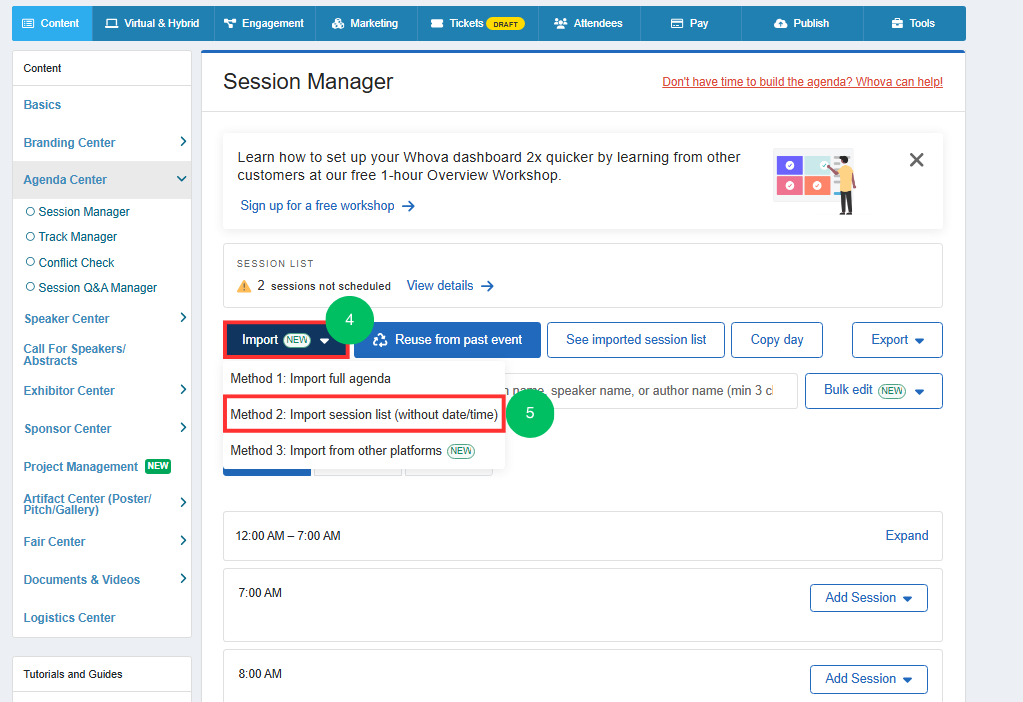This screenshot has height=702, width=1023.
Task: Click the warning triangle for unscheduled sessions
Action: 244,286
